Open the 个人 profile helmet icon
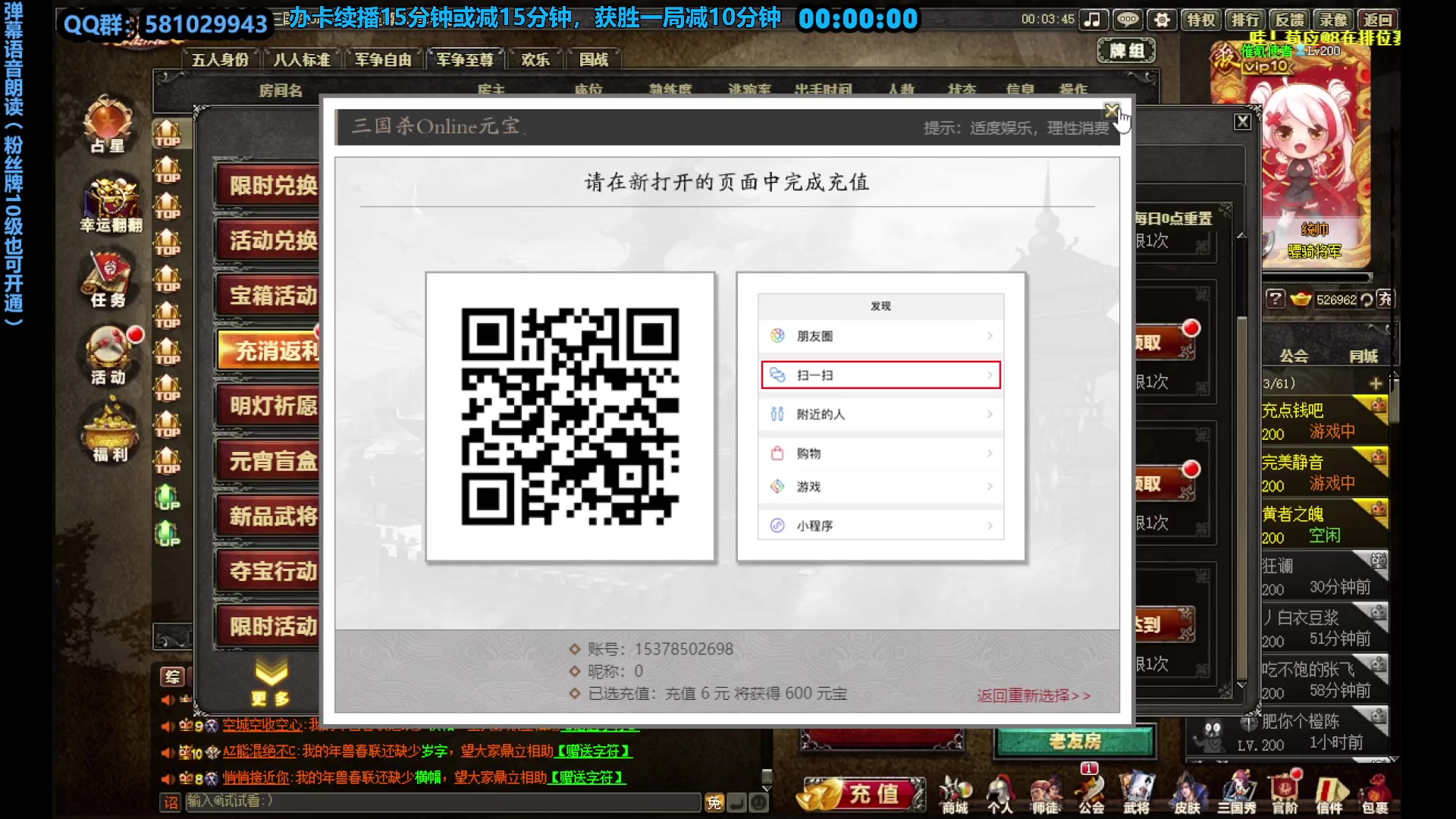 pos(999,795)
